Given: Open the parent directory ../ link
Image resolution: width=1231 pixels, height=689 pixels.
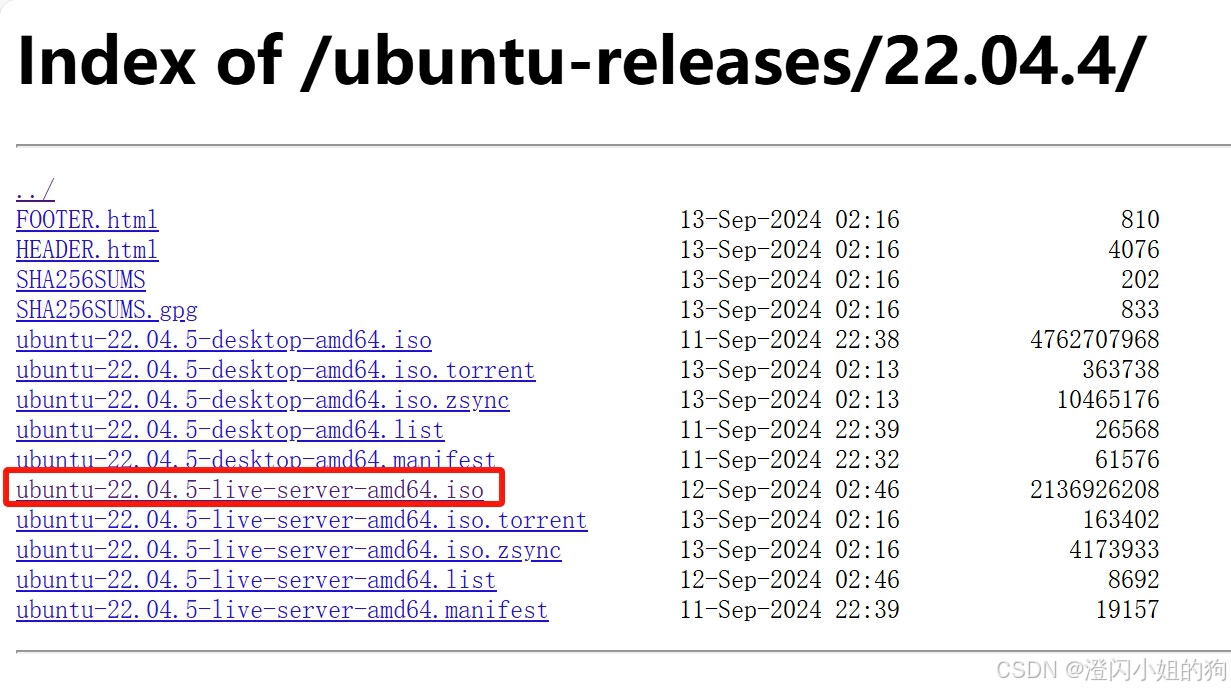Looking at the screenshot, I should pyautogui.click(x=35, y=190).
